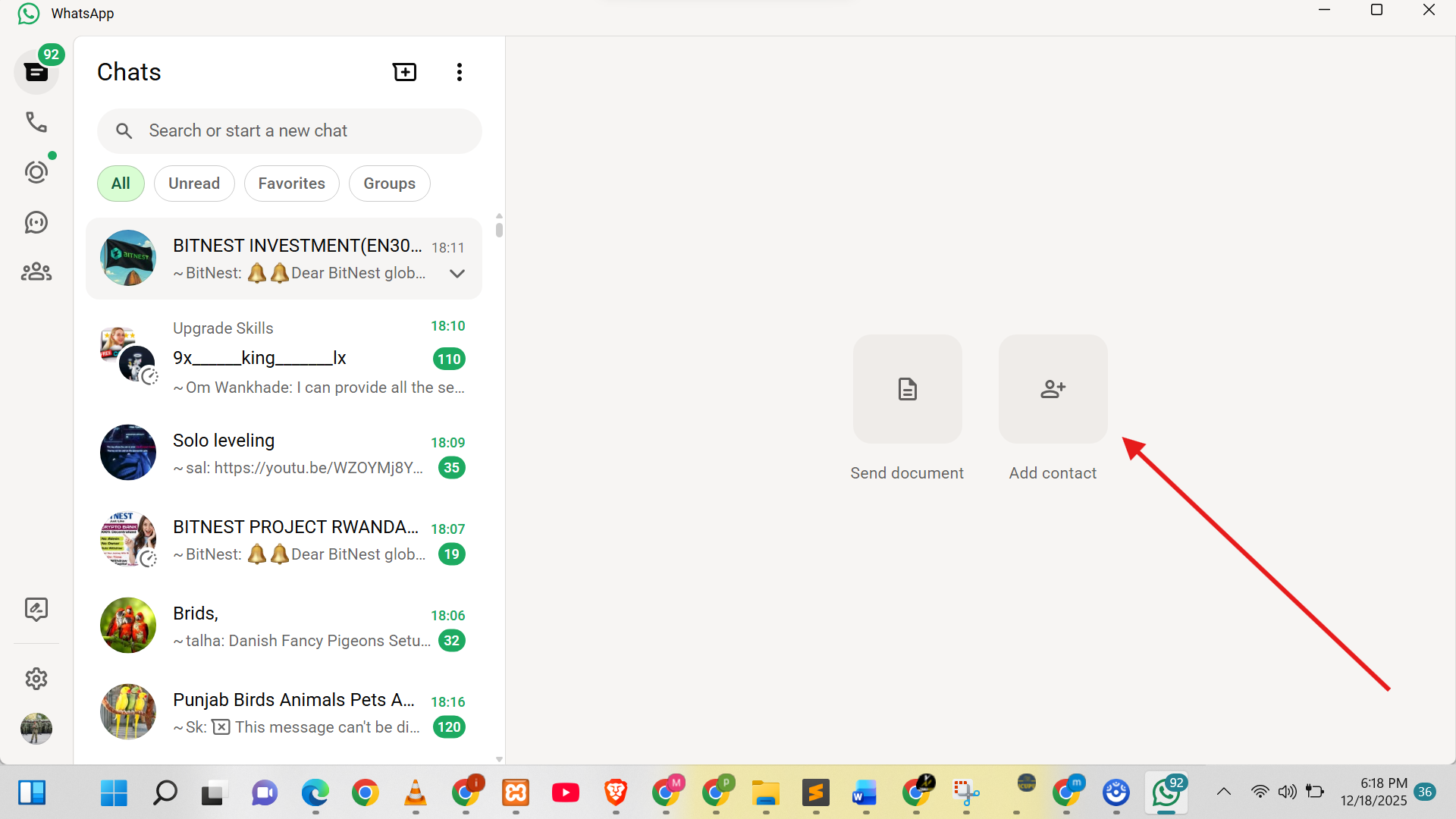Expand the BITNEST INVESTMENT chat options chevron
This screenshot has width=1456, height=819.
coord(457,274)
